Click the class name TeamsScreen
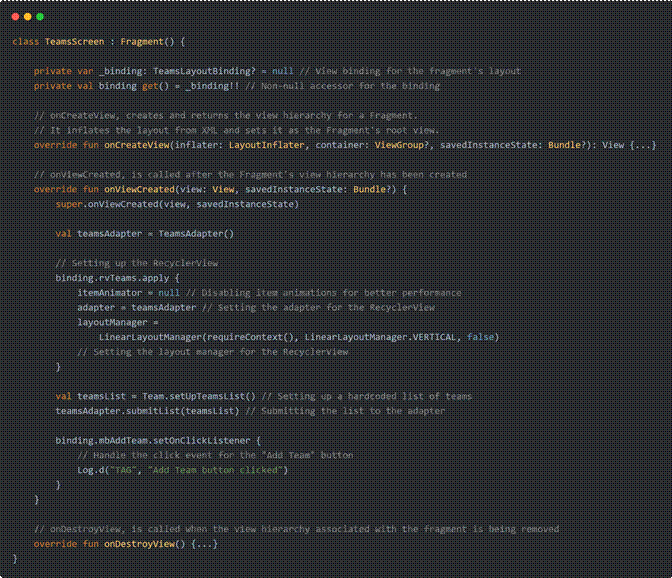Screen dimensions: 672x578 coord(75,42)
